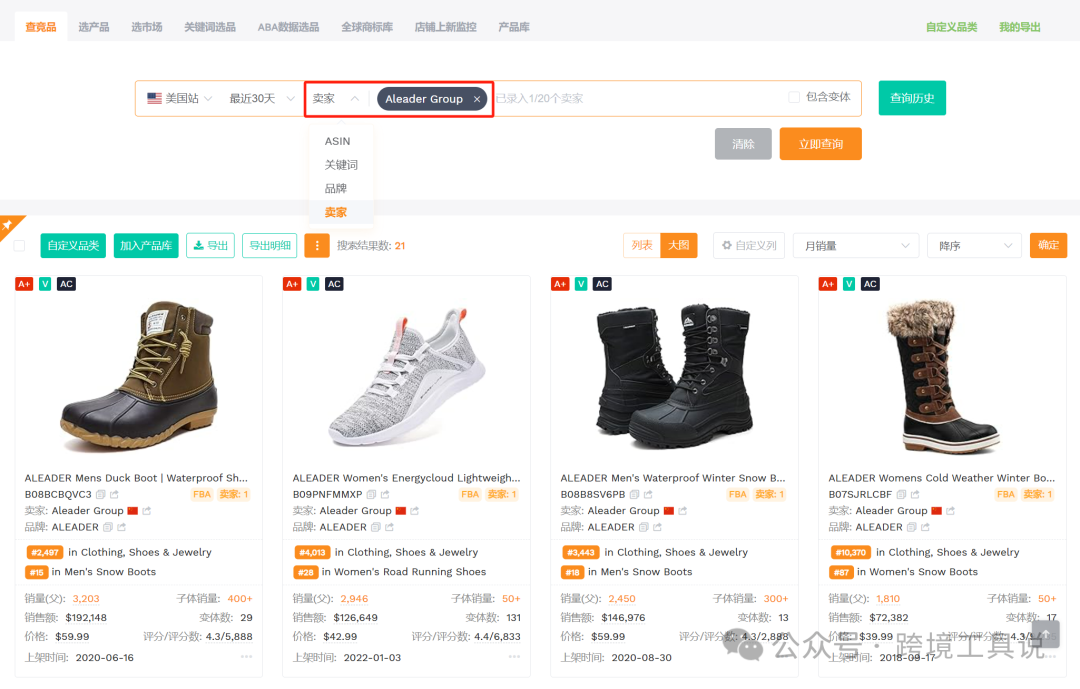Open external link icon beside ASIN B07SJRLCBF

click(915, 494)
